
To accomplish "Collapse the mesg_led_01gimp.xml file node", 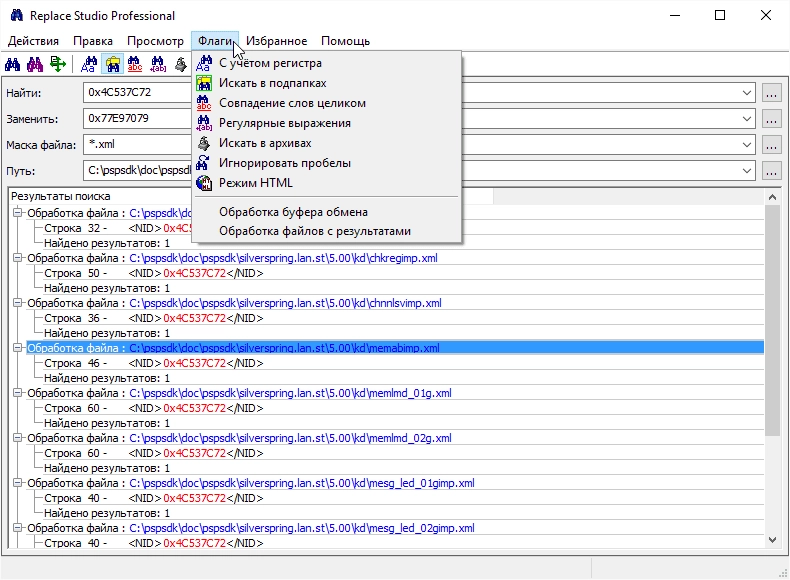I will 18,483.
